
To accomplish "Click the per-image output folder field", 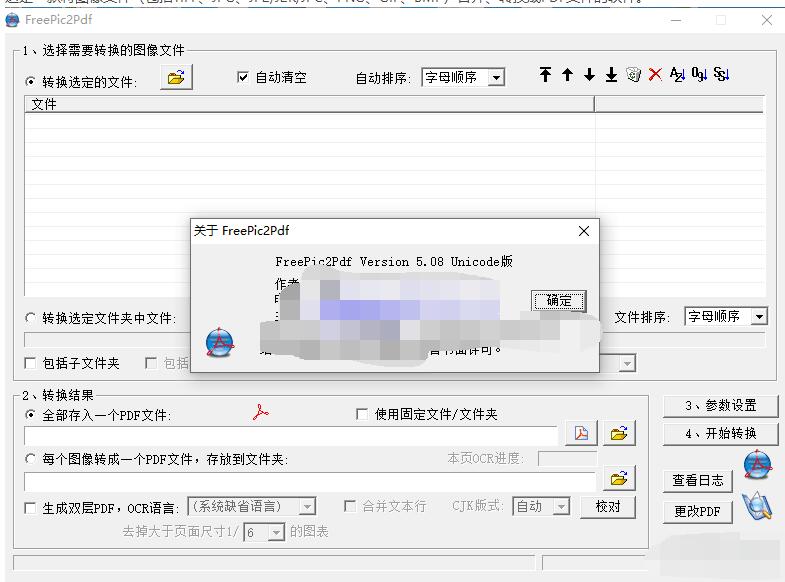I will tap(310, 481).
